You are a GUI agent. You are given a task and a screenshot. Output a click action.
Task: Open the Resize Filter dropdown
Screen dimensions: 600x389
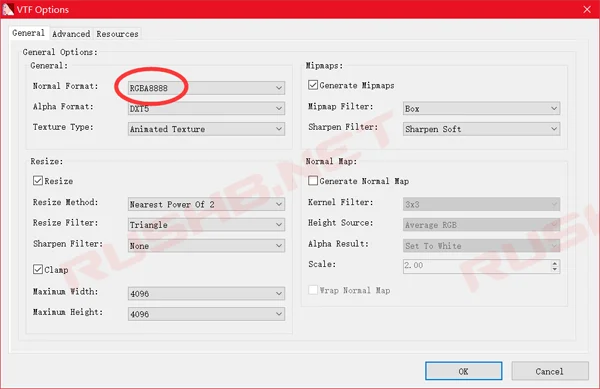click(x=206, y=225)
